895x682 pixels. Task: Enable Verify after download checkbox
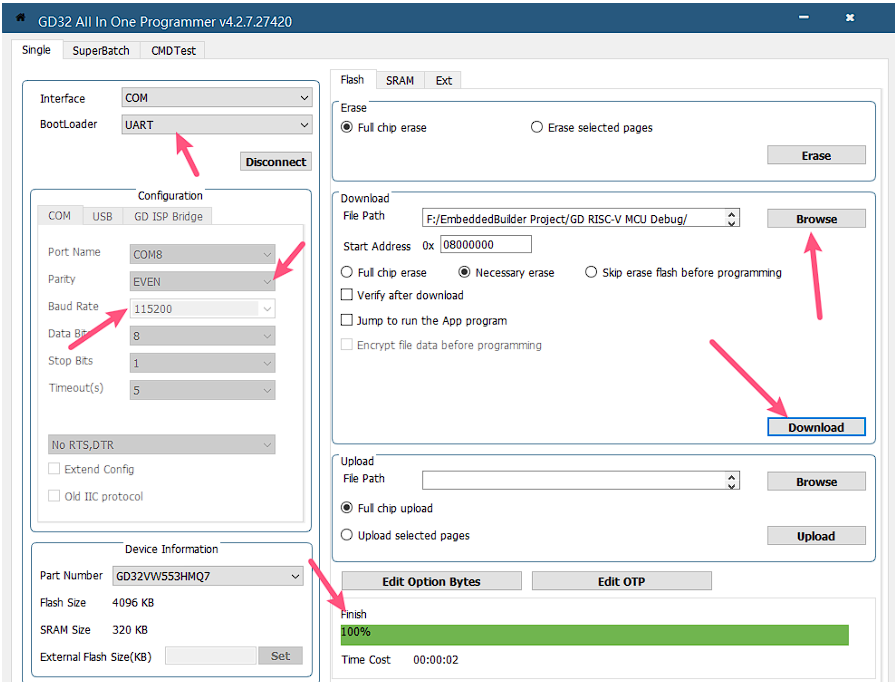pos(347,295)
